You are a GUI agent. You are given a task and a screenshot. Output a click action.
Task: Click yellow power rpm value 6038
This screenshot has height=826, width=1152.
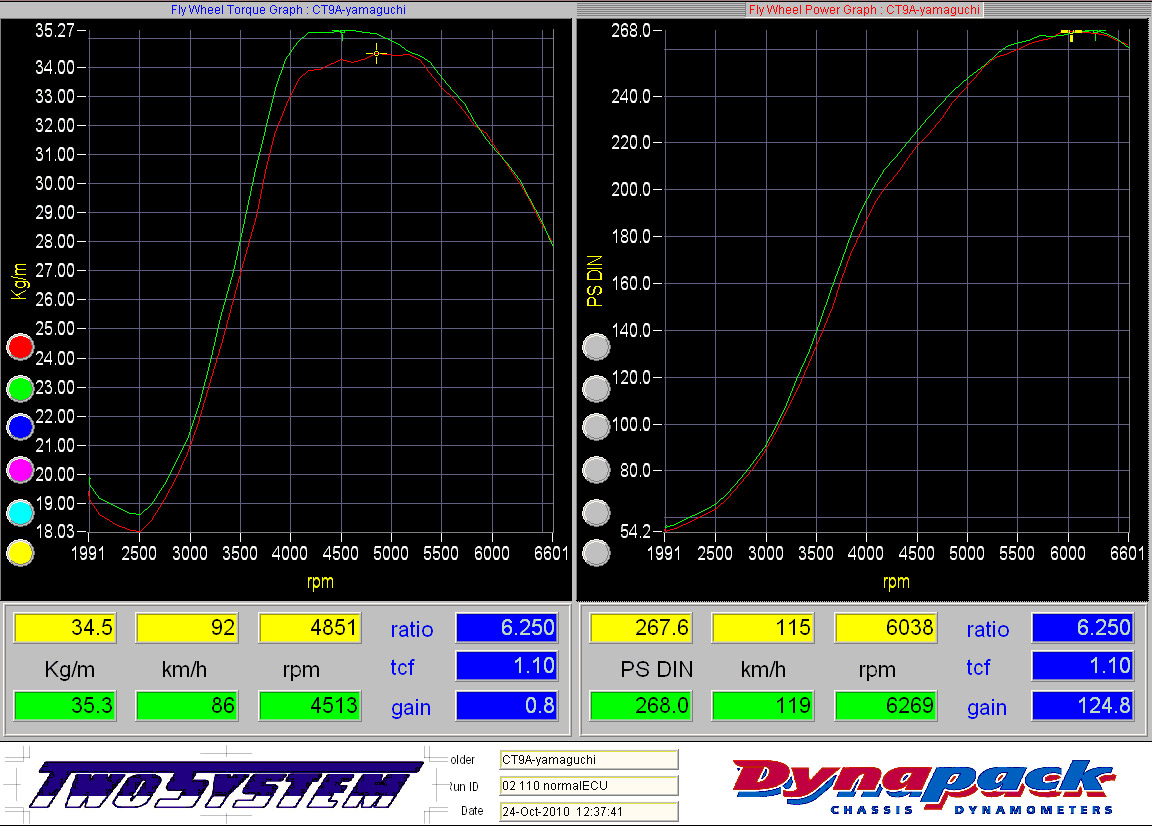(886, 628)
